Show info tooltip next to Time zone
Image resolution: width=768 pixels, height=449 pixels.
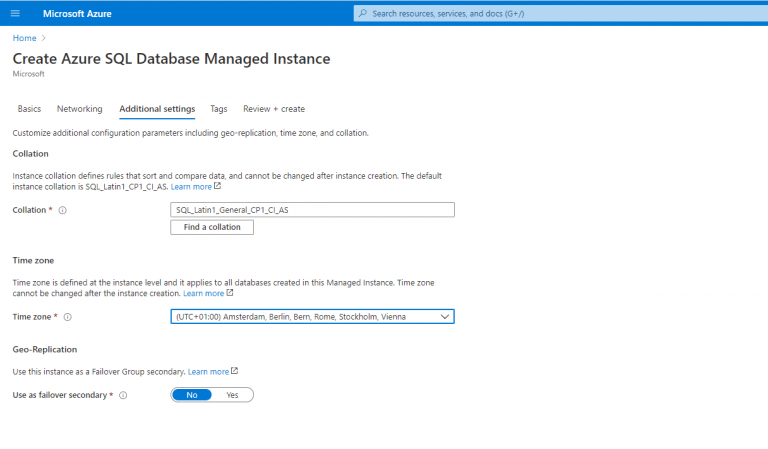68,317
